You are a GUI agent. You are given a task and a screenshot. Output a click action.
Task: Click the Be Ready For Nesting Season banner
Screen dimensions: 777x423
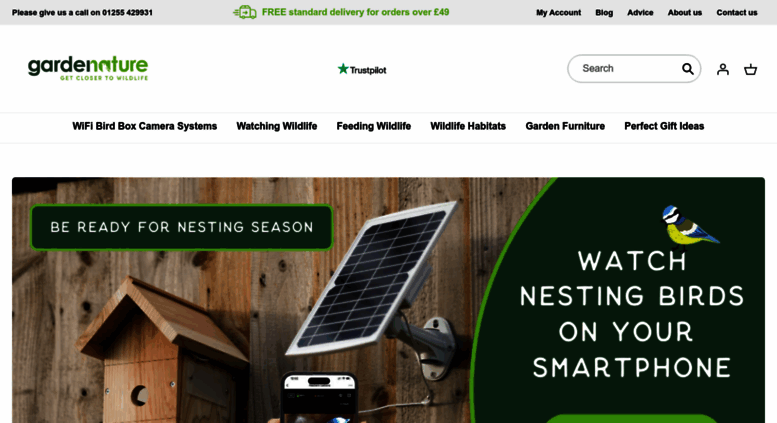181,227
